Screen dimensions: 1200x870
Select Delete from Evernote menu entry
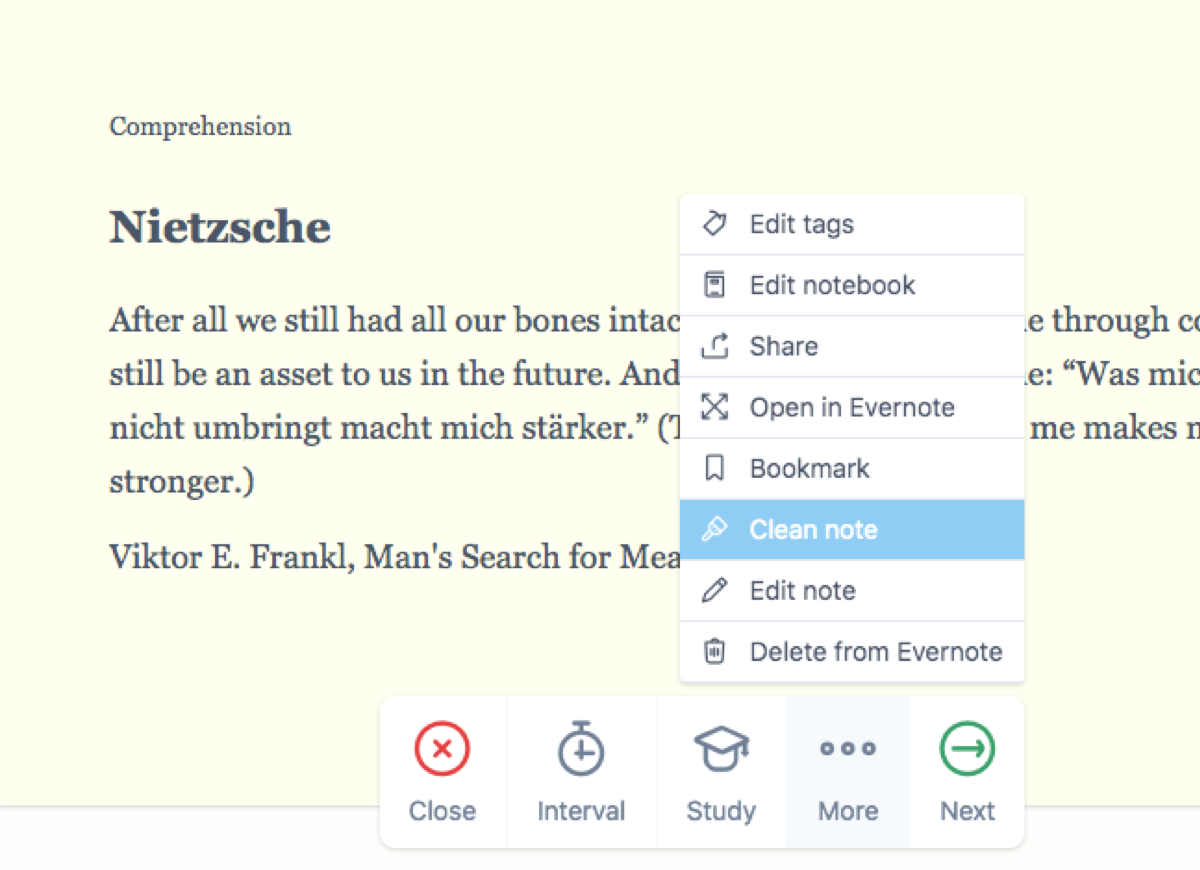coord(852,651)
